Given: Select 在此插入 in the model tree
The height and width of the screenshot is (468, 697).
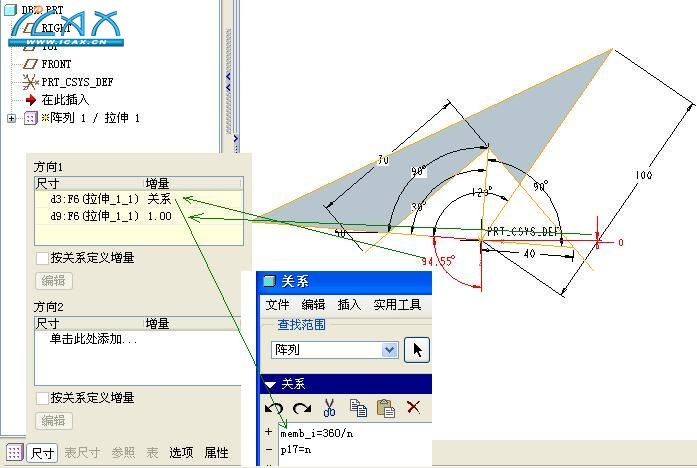Looking at the screenshot, I should tap(65, 100).
